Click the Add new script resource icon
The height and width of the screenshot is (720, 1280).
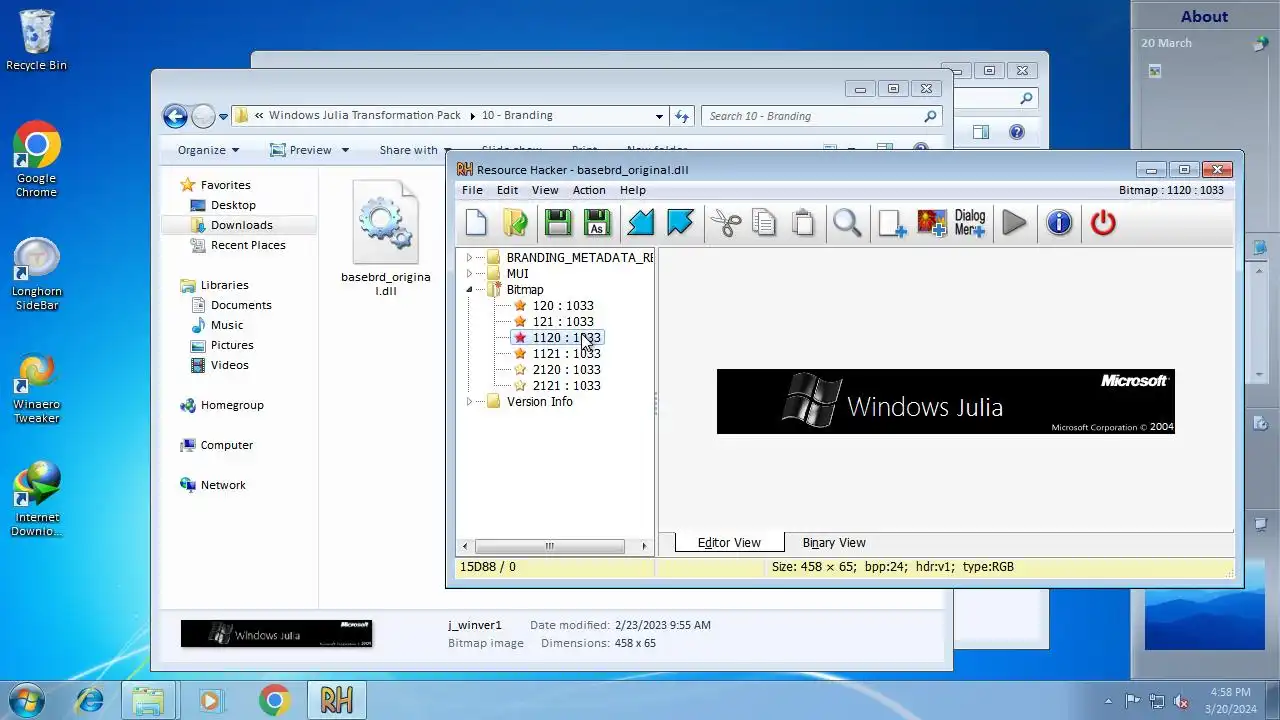[x=892, y=222]
